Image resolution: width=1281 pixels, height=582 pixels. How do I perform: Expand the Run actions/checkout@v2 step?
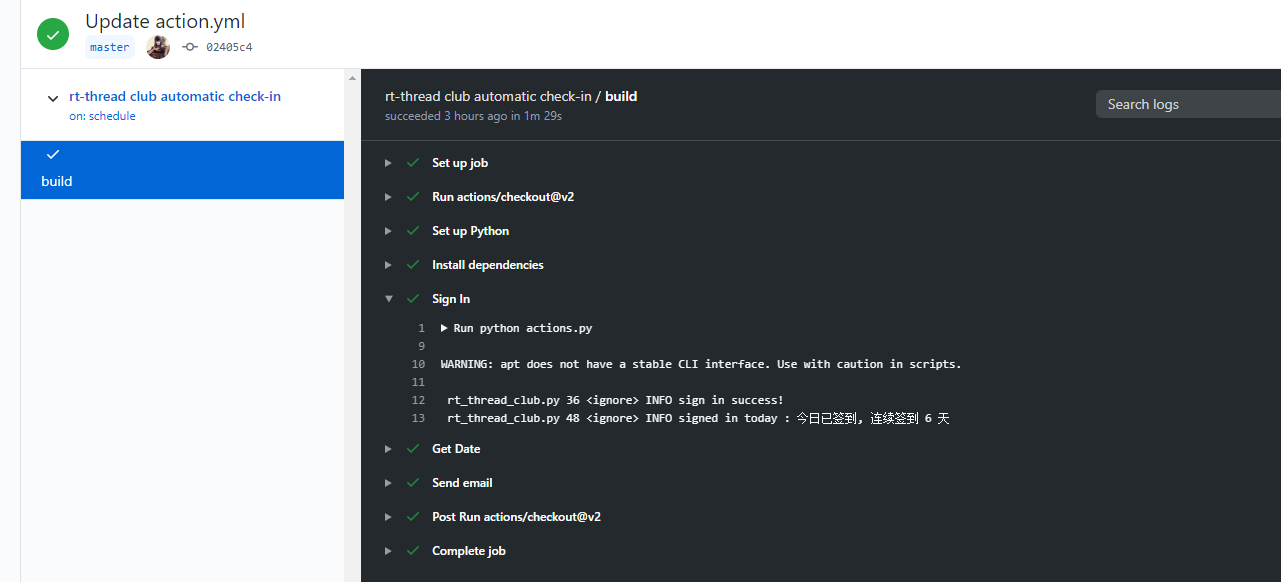pos(388,197)
